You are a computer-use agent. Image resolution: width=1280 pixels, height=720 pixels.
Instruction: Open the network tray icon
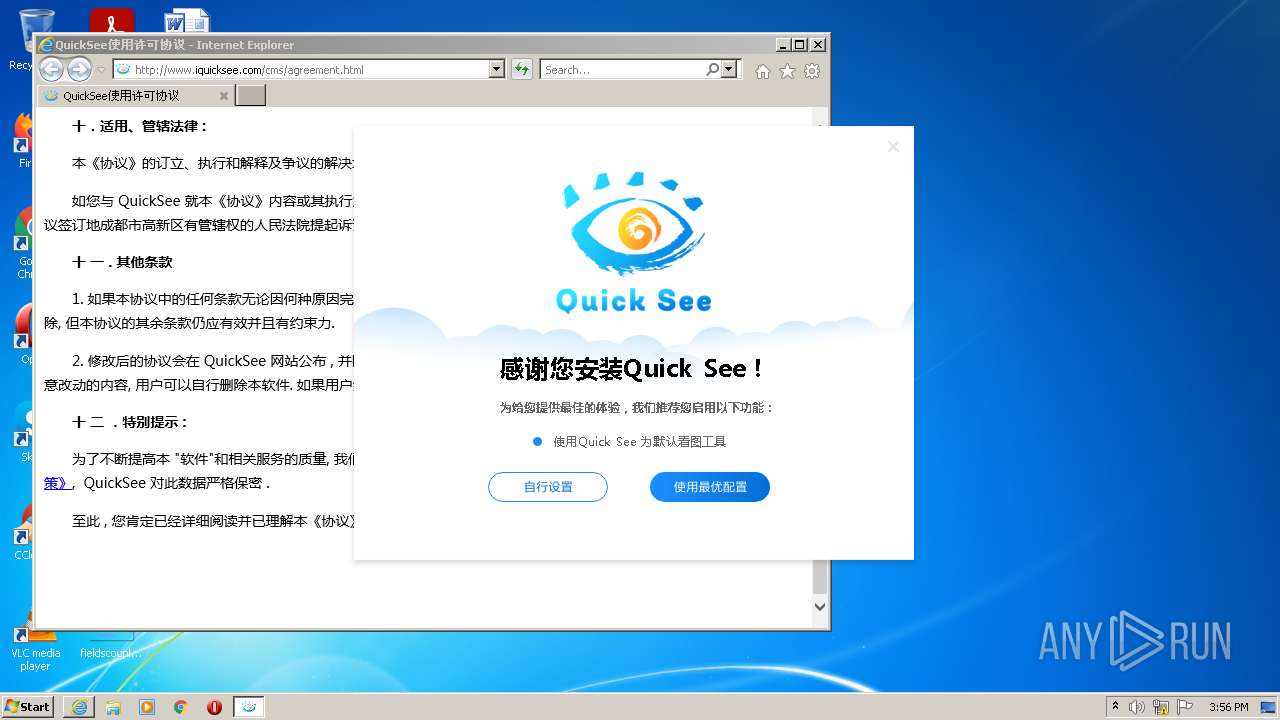coord(1161,707)
